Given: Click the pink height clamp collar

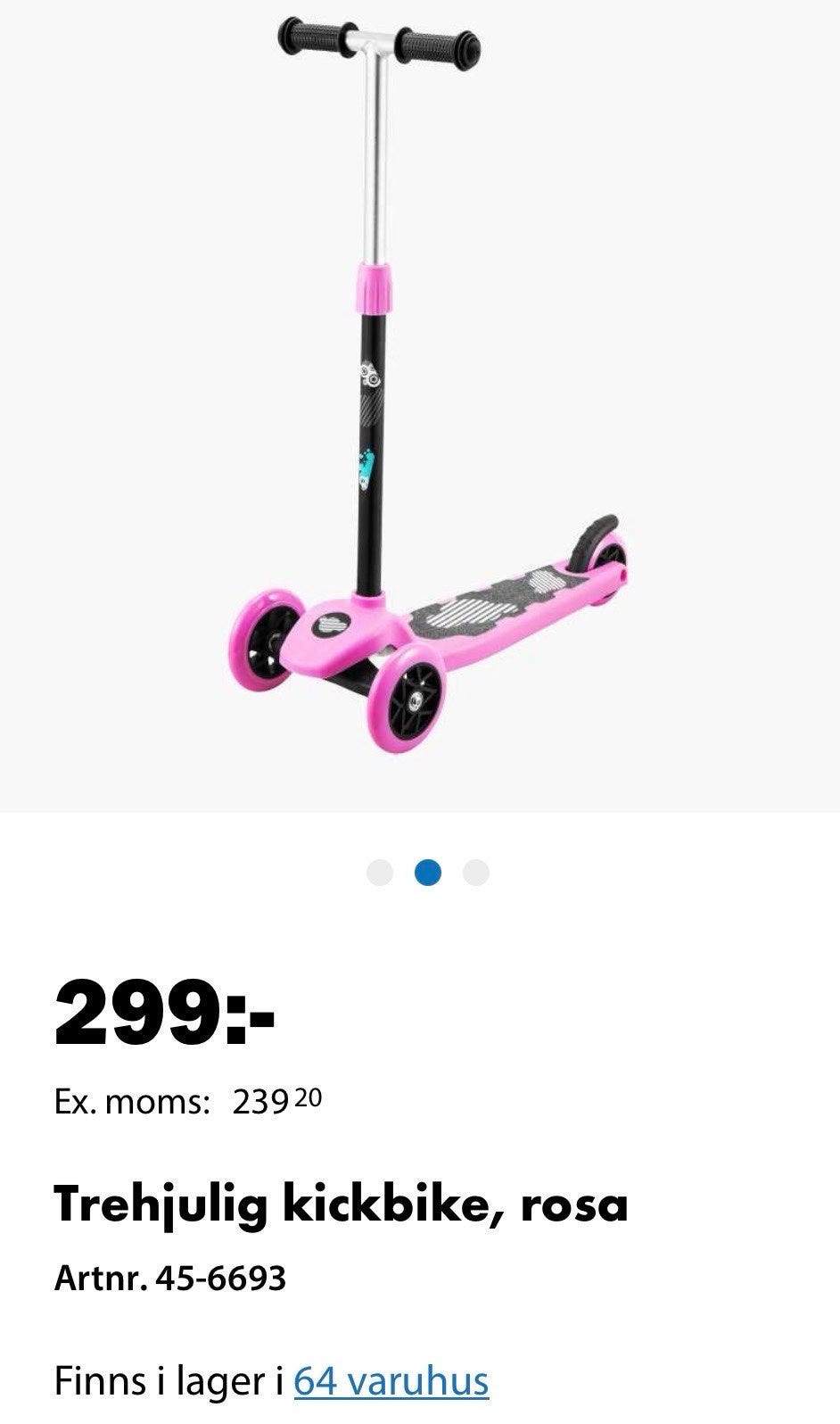Looking at the screenshot, I should coord(374,286).
